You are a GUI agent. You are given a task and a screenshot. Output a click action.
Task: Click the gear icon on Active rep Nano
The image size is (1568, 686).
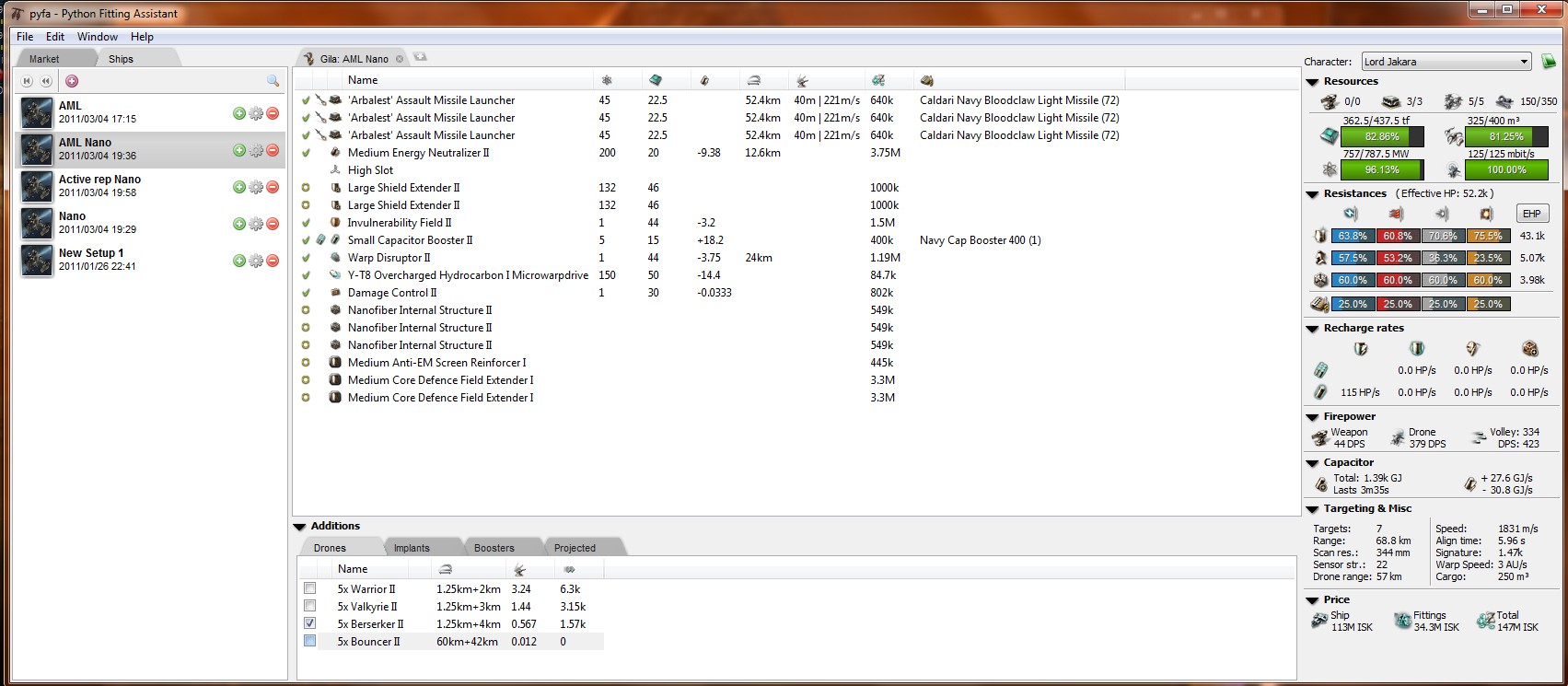tap(256, 187)
